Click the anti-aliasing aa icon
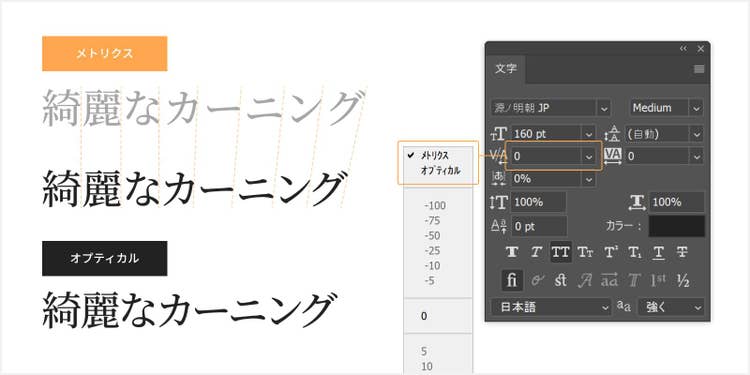Viewport: 750px width, 375px height. pos(623,307)
